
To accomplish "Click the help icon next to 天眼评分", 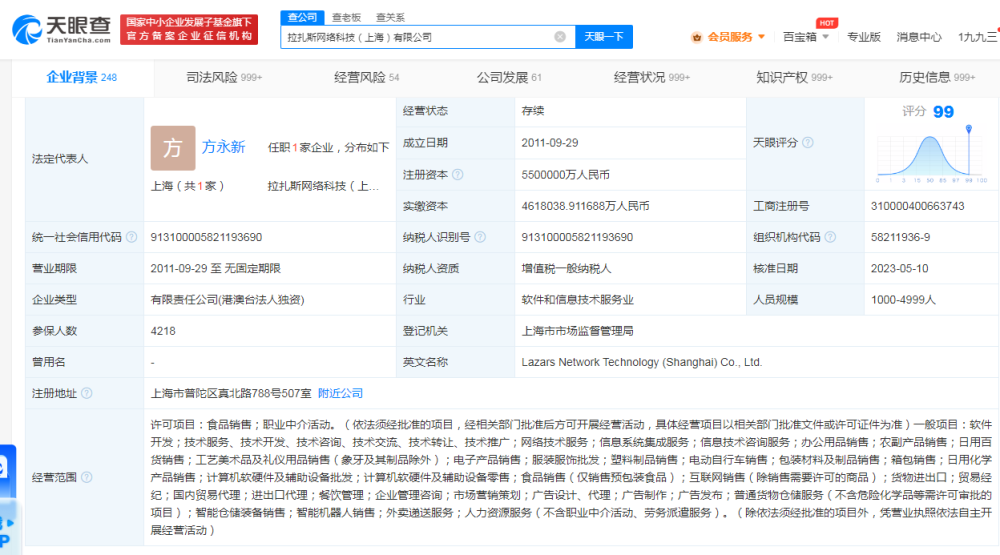I will pyautogui.click(x=807, y=142).
